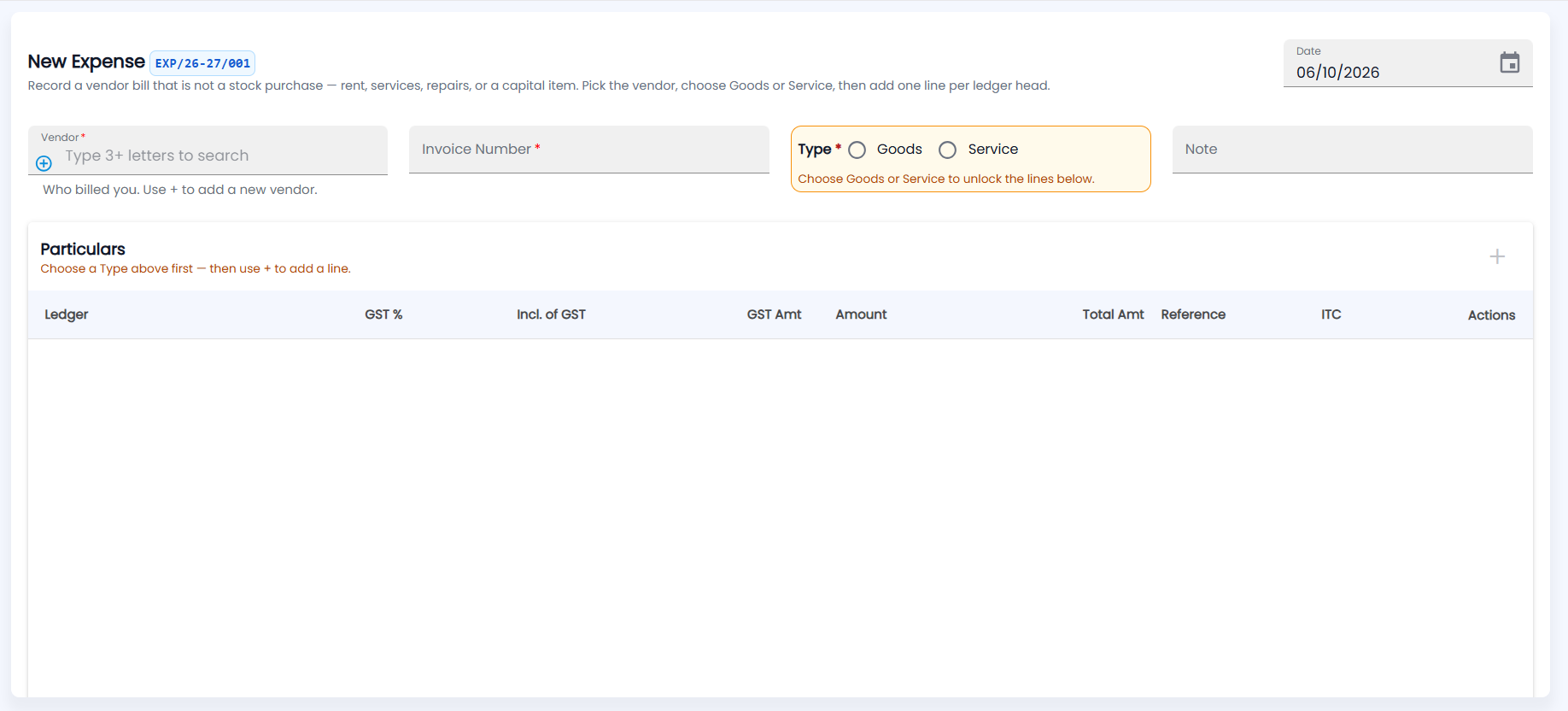Click the EXP/26-27/001 expense number badge
Image resolution: width=1568 pixels, height=711 pixels.
[202, 63]
